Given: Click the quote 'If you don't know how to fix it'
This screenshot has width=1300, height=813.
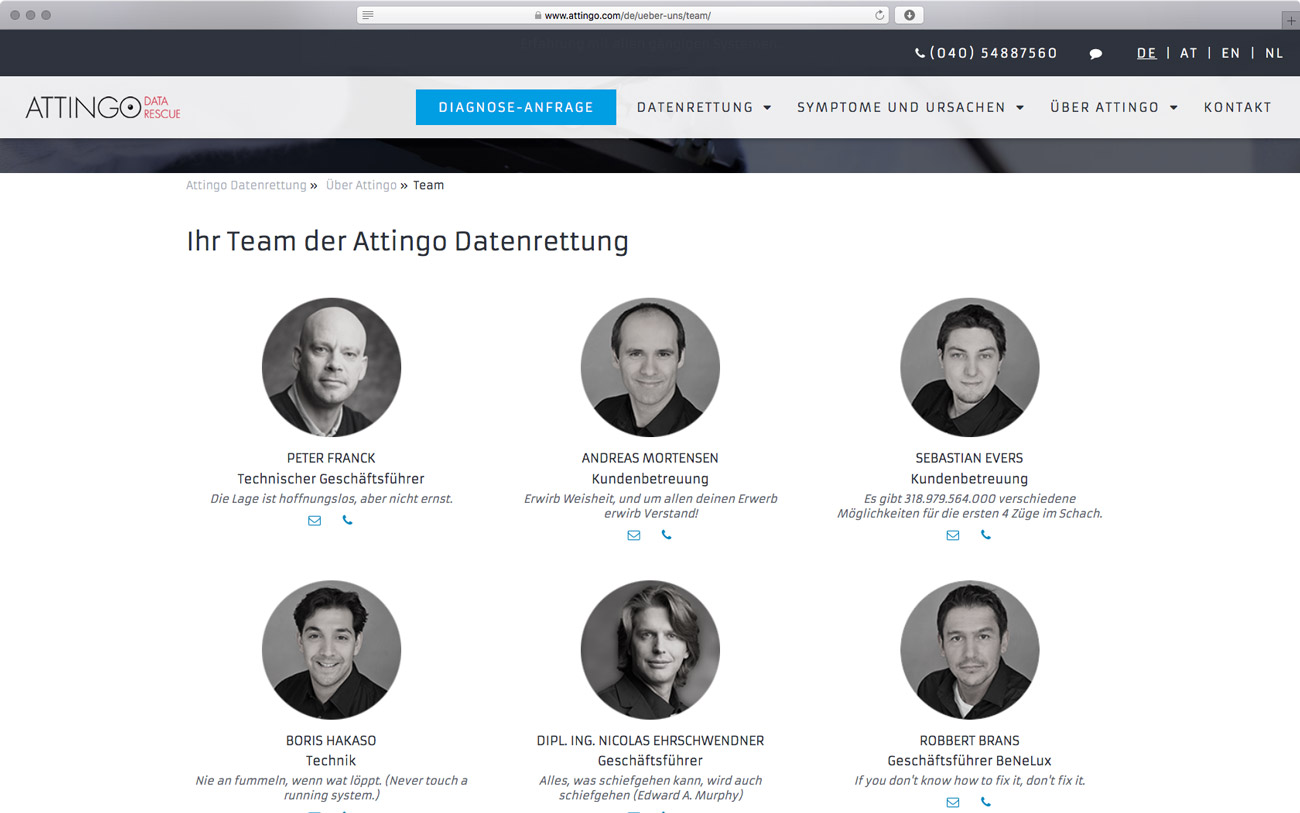Looking at the screenshot, I should [969, 780].
